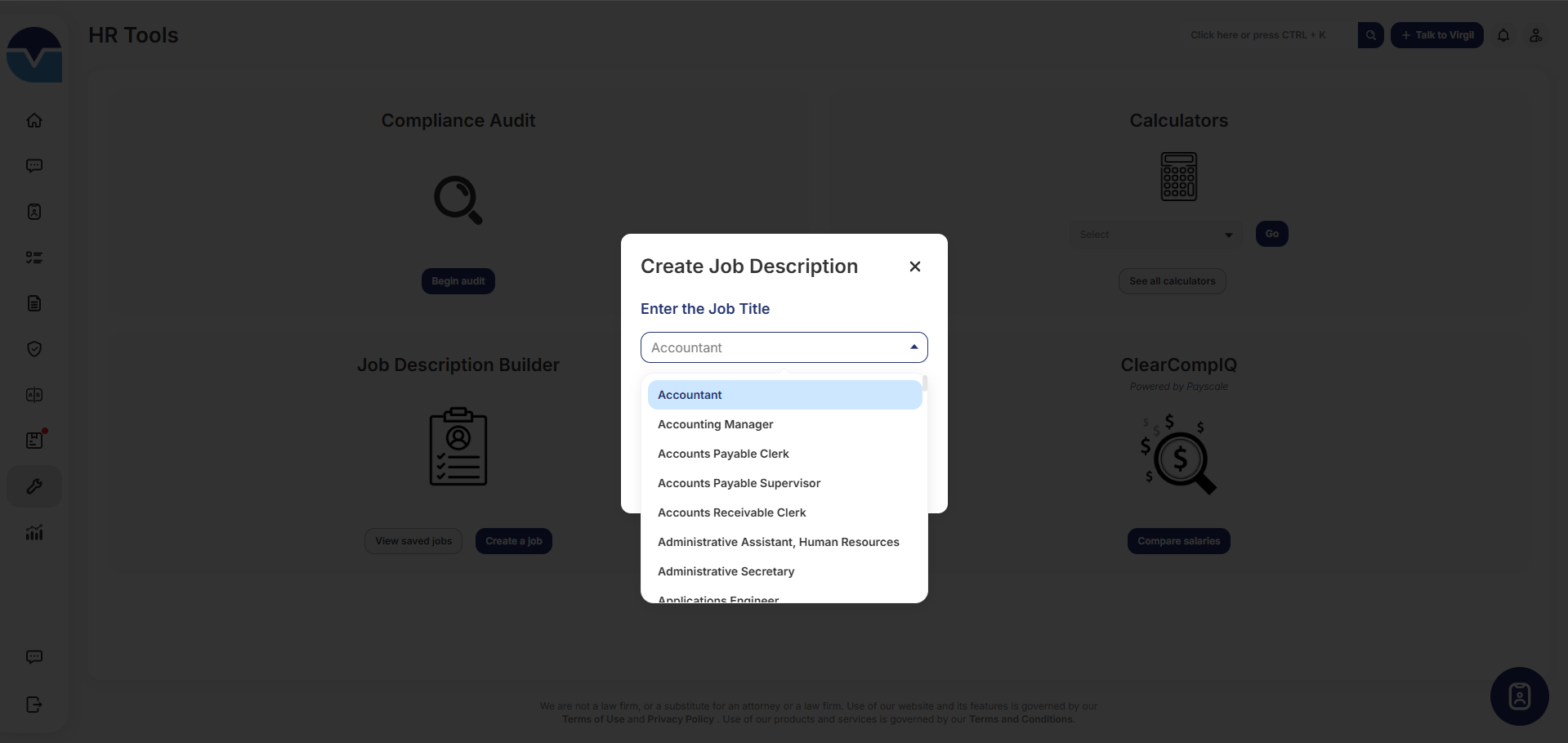Image resolution: width=1568 pixels, height=743 pixels.
Task: Choose Accountant from the job title list
Action: tap(784, 395)
